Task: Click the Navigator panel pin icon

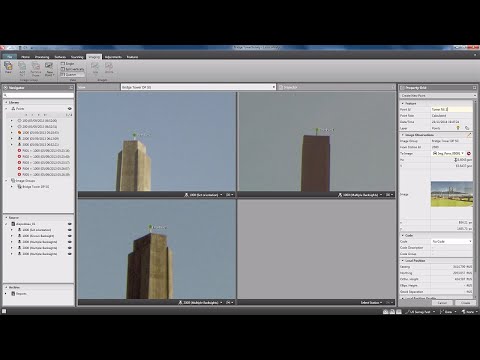Action: pyautogui.click(x=71, y=88)
